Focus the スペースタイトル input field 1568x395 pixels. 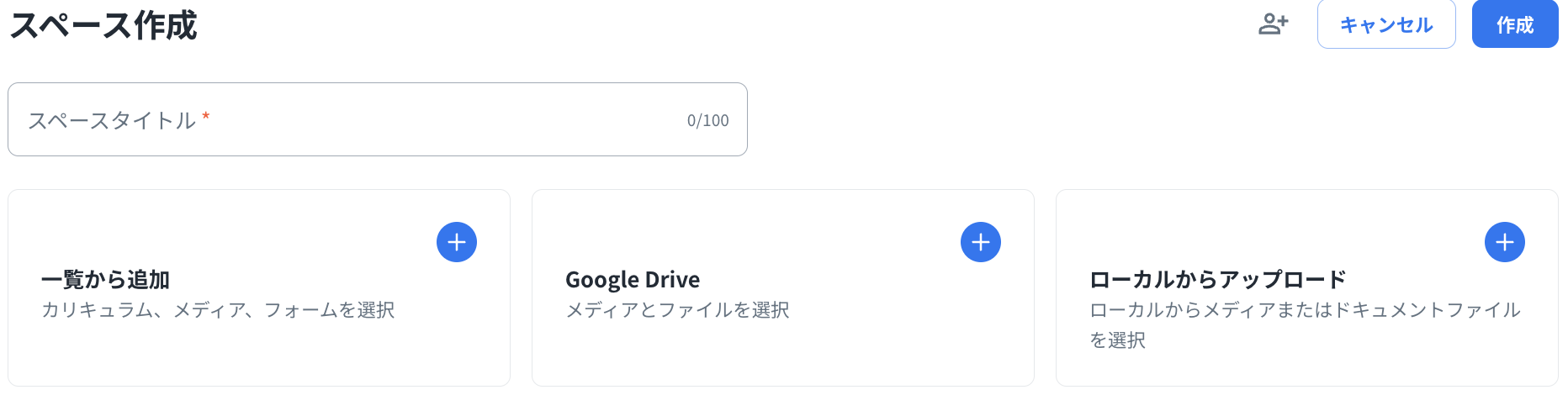[421, 120]
